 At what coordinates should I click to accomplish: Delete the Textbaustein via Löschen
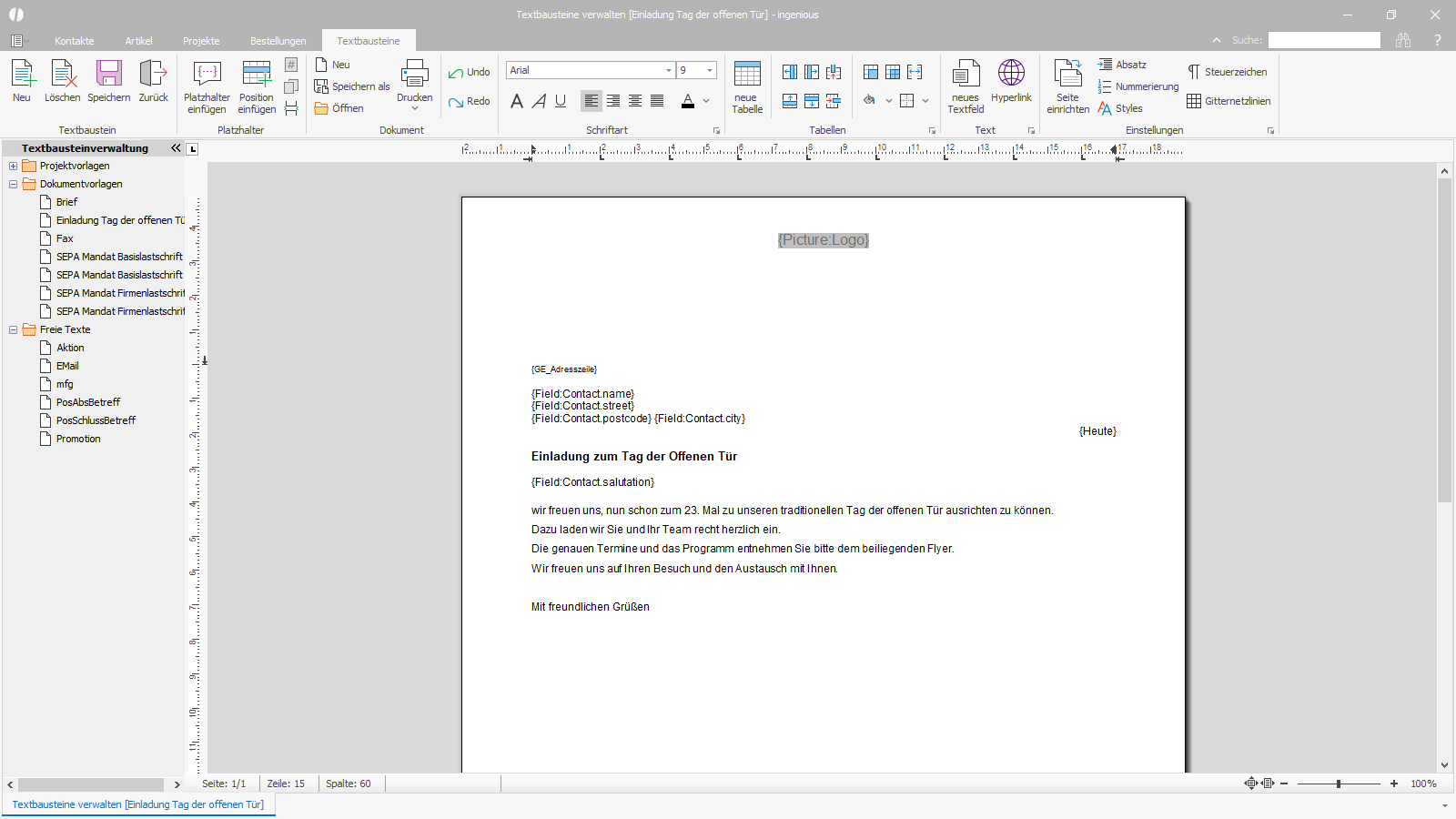pyautogui.click(x=62, y=81)
